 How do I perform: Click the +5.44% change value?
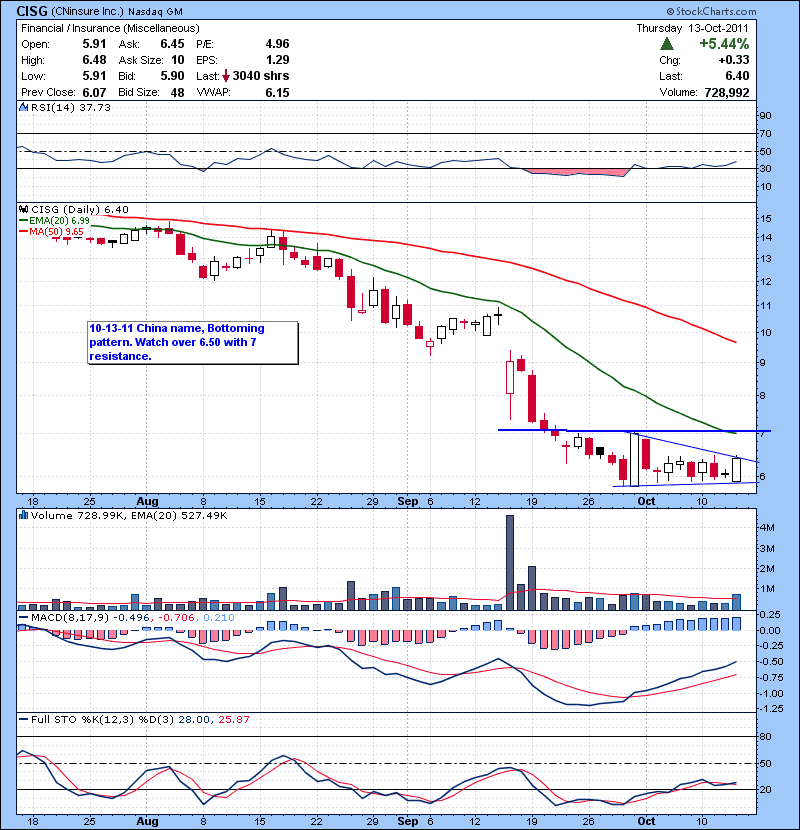724,43
